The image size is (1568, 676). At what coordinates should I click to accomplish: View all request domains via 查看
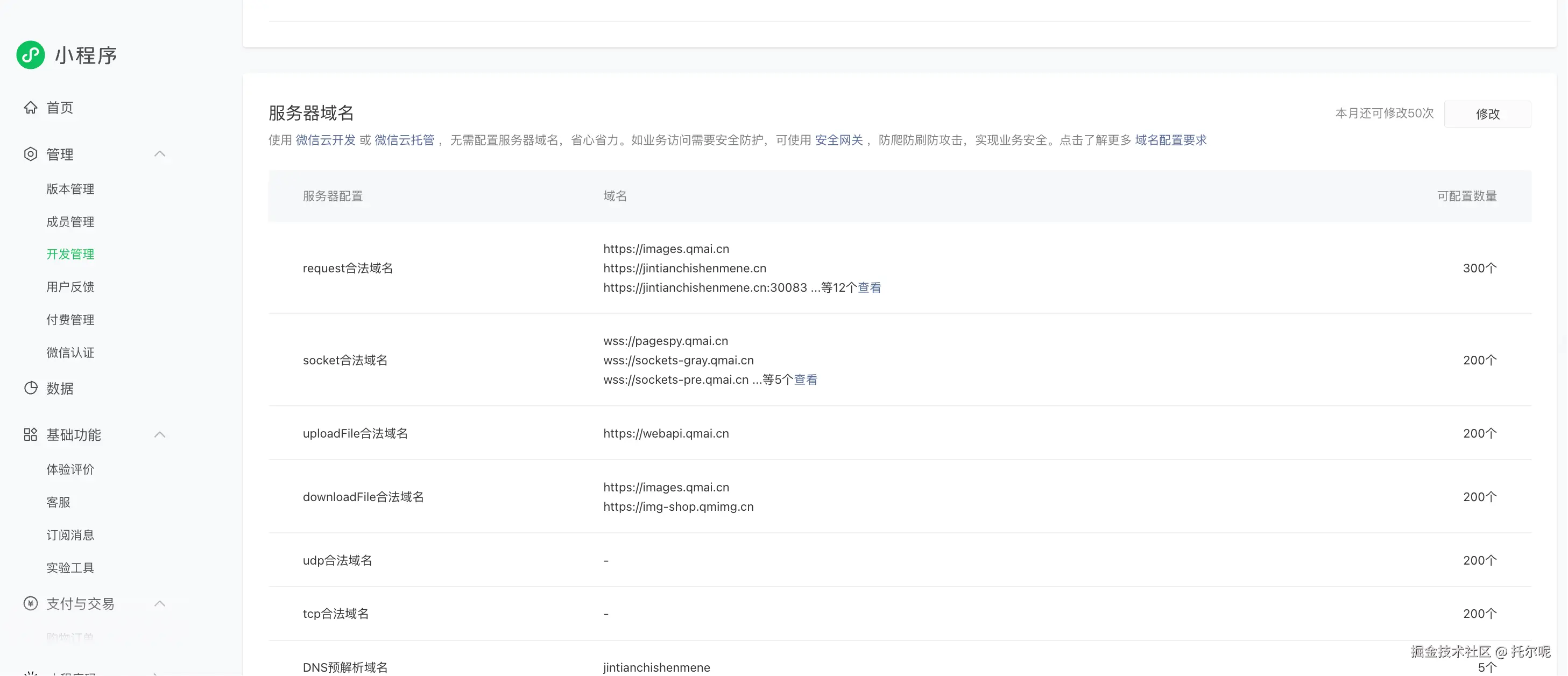point(869,287)
